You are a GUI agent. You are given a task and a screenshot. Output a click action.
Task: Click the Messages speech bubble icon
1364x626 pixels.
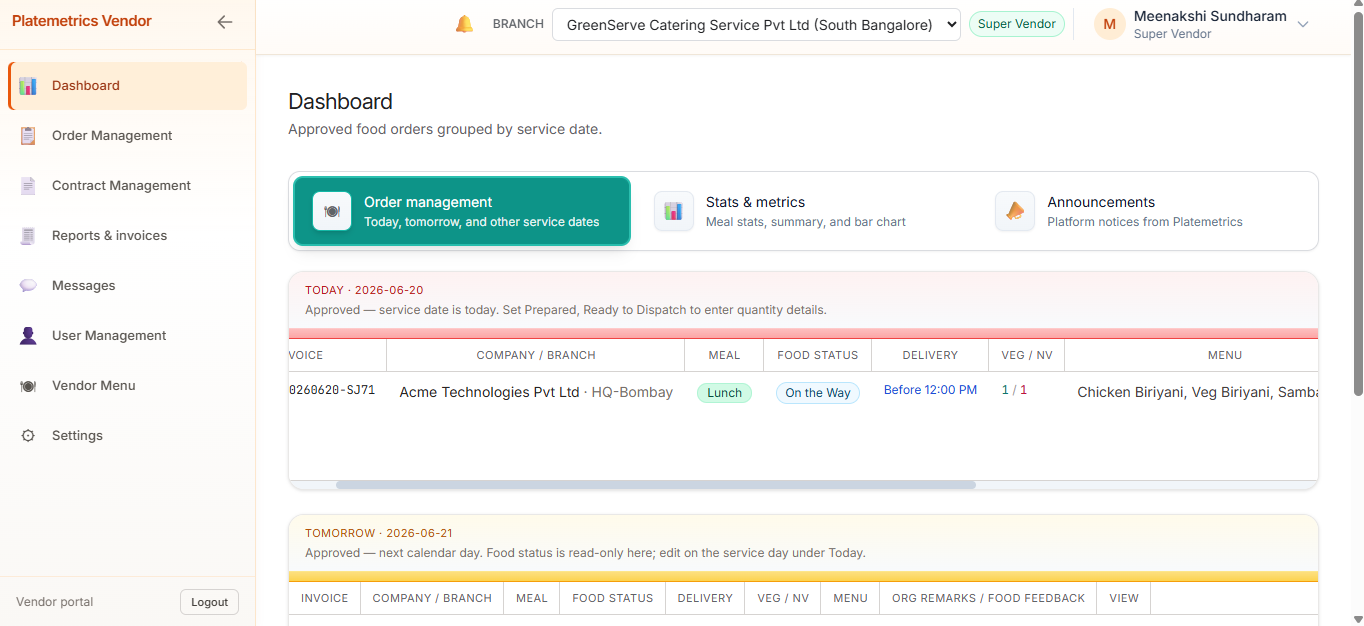[28, 286]
